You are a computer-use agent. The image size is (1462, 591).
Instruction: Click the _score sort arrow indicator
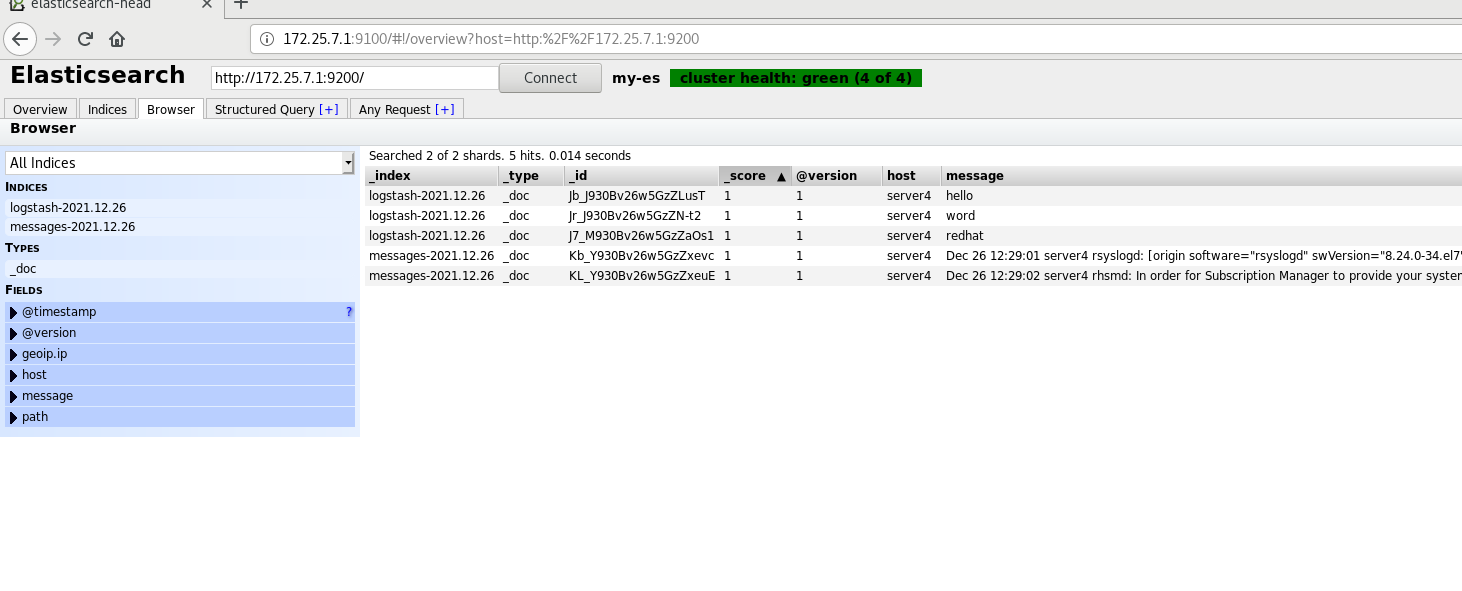pyautogui.click(x=781, y=176)
